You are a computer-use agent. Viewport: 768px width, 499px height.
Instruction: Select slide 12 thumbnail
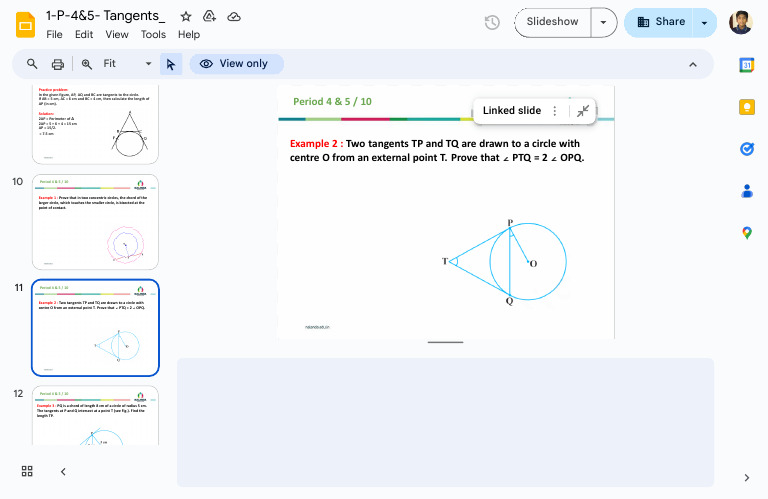96,415
